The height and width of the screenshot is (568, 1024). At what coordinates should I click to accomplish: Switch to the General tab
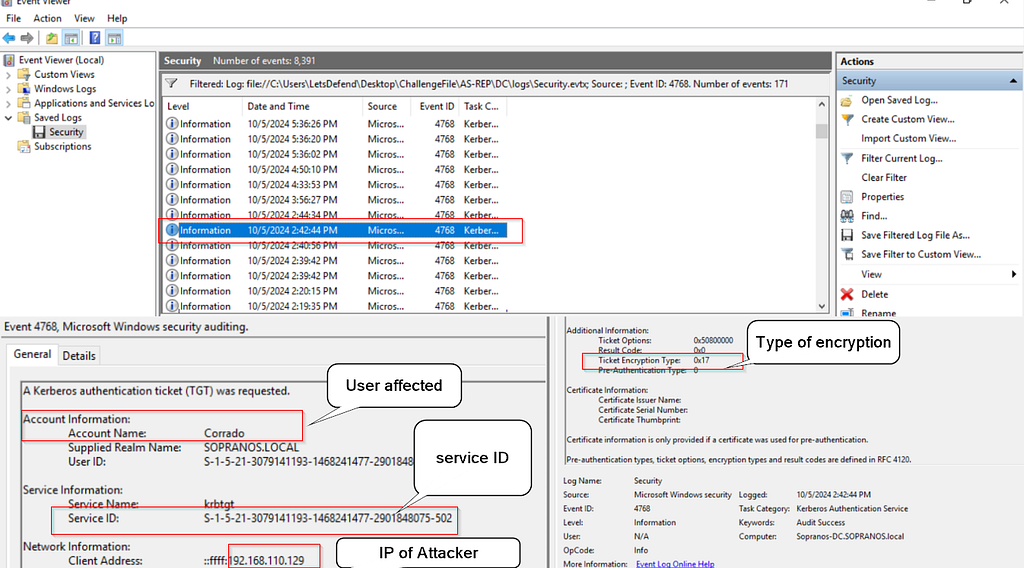[32, 354]
